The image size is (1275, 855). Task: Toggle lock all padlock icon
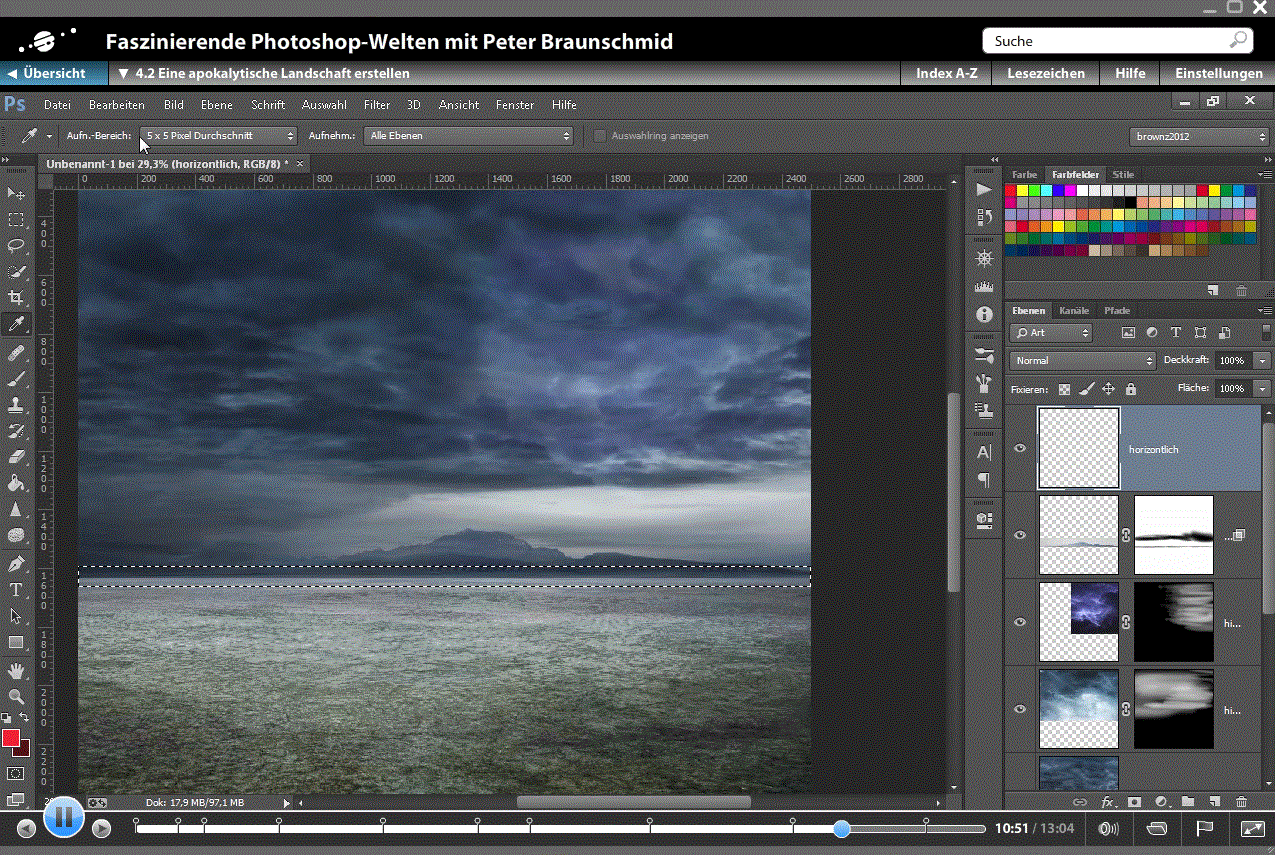pos(1130,388)
